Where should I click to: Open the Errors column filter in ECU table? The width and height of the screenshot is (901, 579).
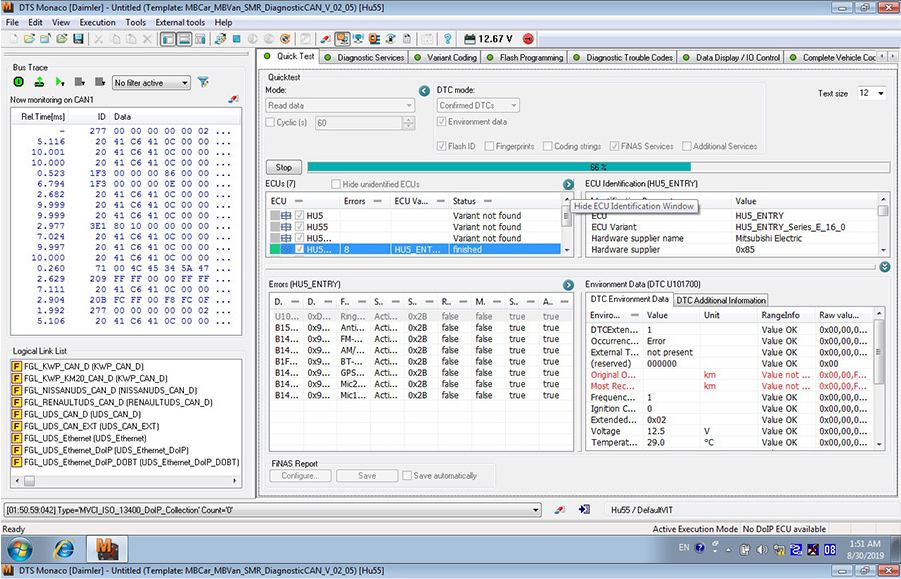pyautogui.click(x=377, y=202)
